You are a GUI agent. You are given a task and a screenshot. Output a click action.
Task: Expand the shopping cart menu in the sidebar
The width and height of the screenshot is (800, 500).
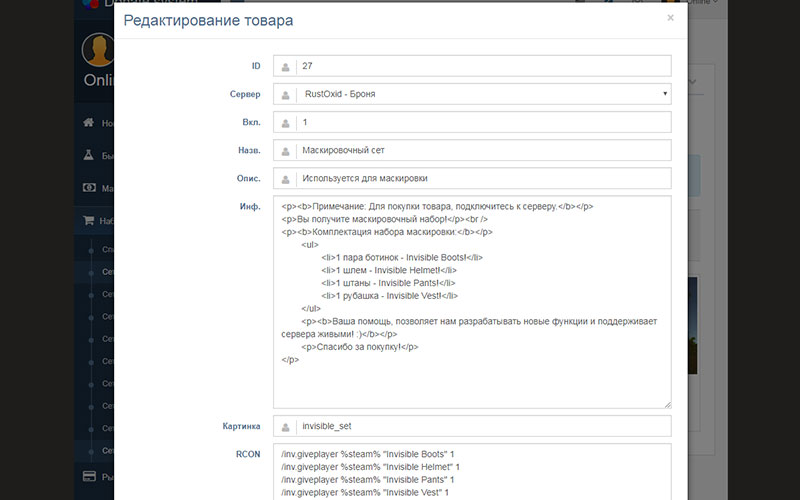pyautogui.click(x=88, y=221)
